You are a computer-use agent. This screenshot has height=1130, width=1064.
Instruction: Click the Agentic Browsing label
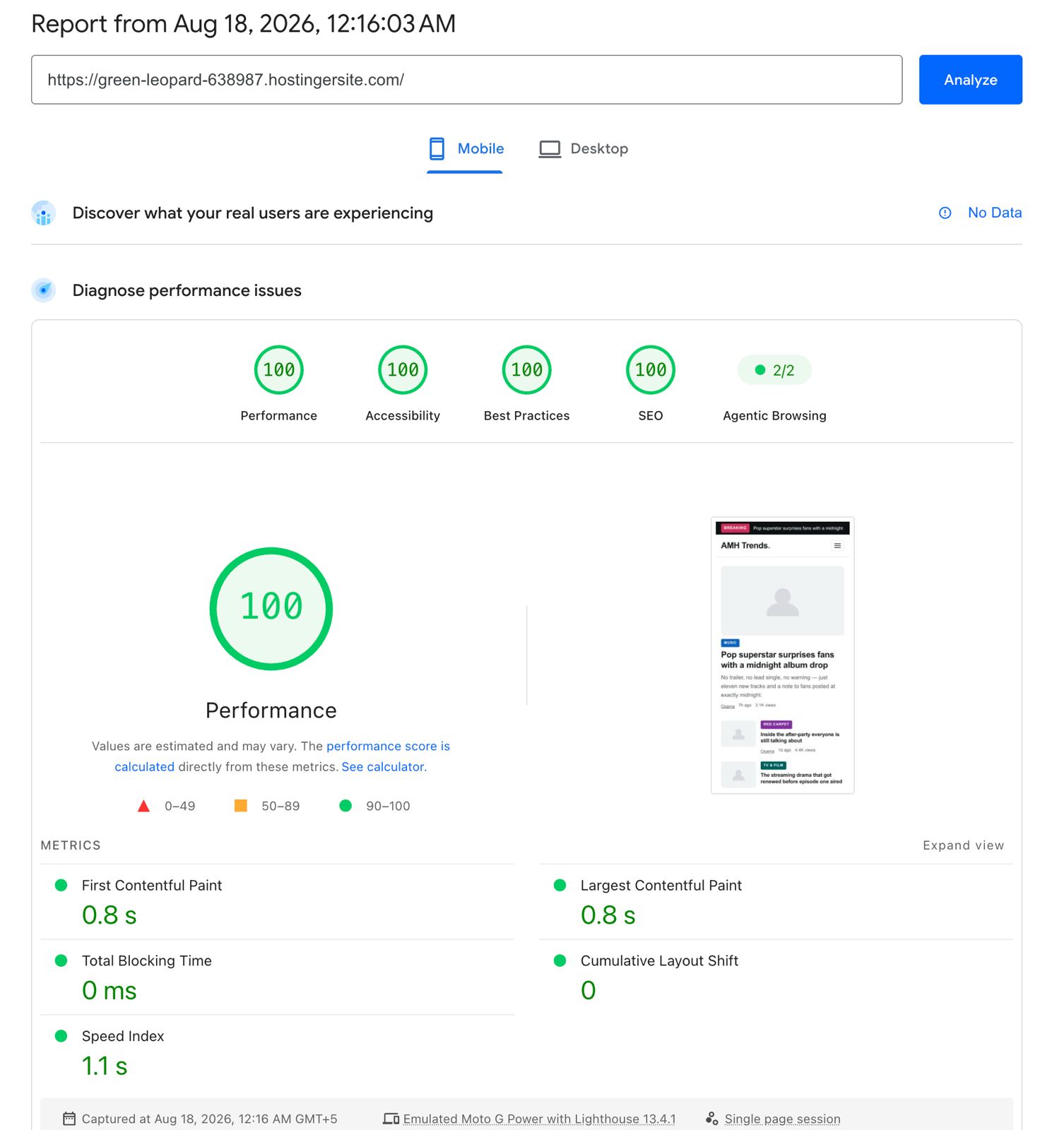(774, 416)
